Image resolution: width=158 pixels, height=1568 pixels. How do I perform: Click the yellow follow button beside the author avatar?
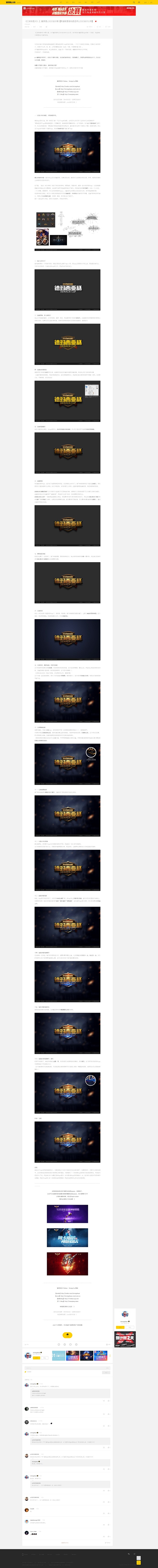(x=36, y=1358)
